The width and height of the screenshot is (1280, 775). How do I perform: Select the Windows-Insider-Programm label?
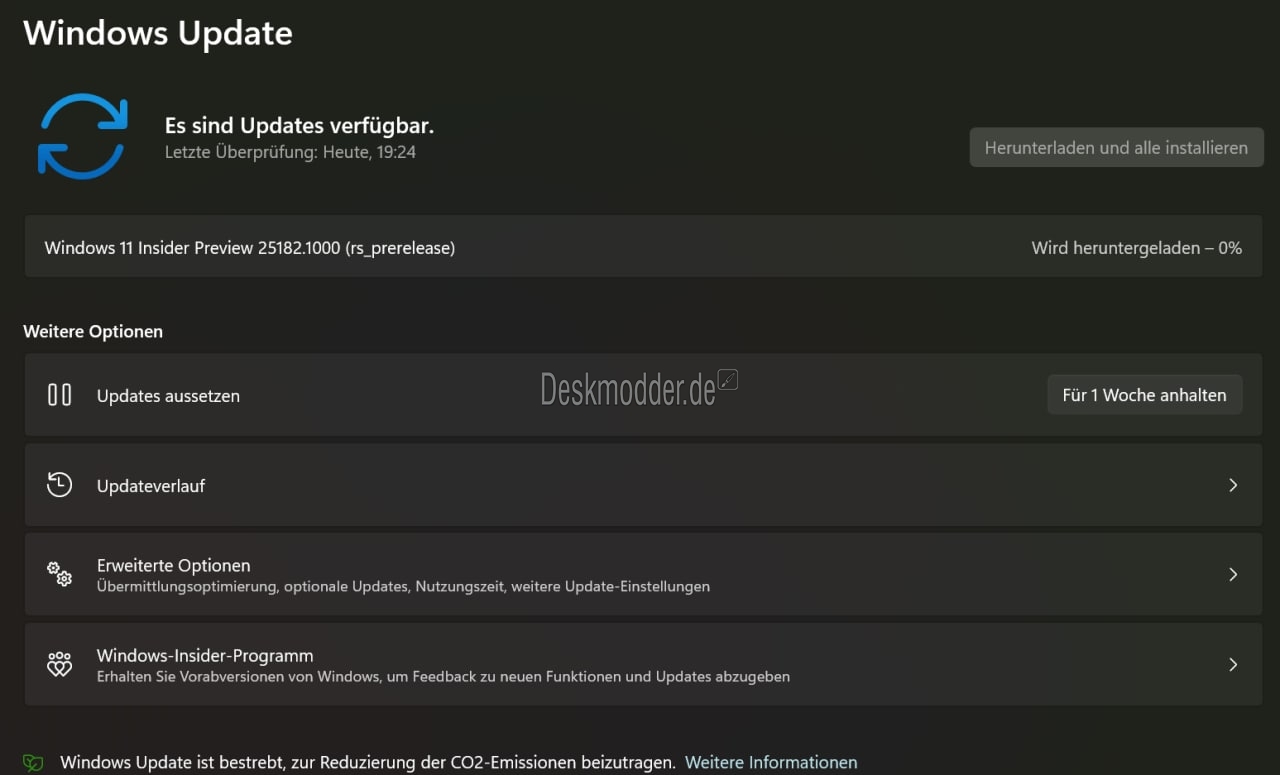click(205, 655)
